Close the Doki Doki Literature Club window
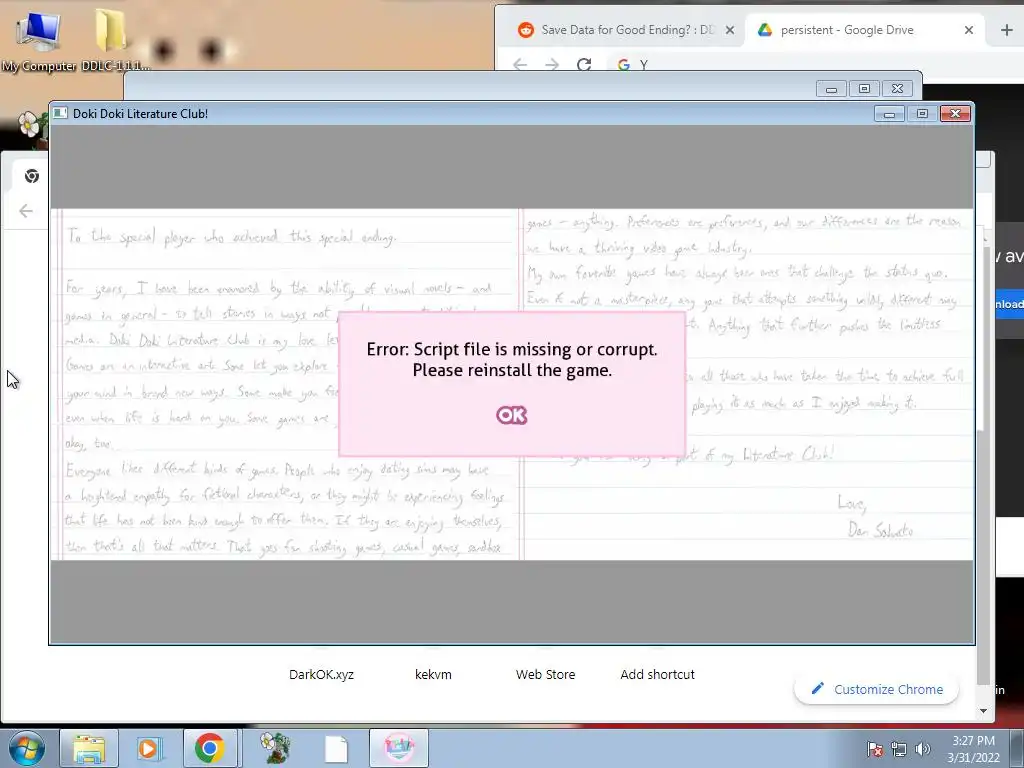1024x768 pixels. pos(955,114)
